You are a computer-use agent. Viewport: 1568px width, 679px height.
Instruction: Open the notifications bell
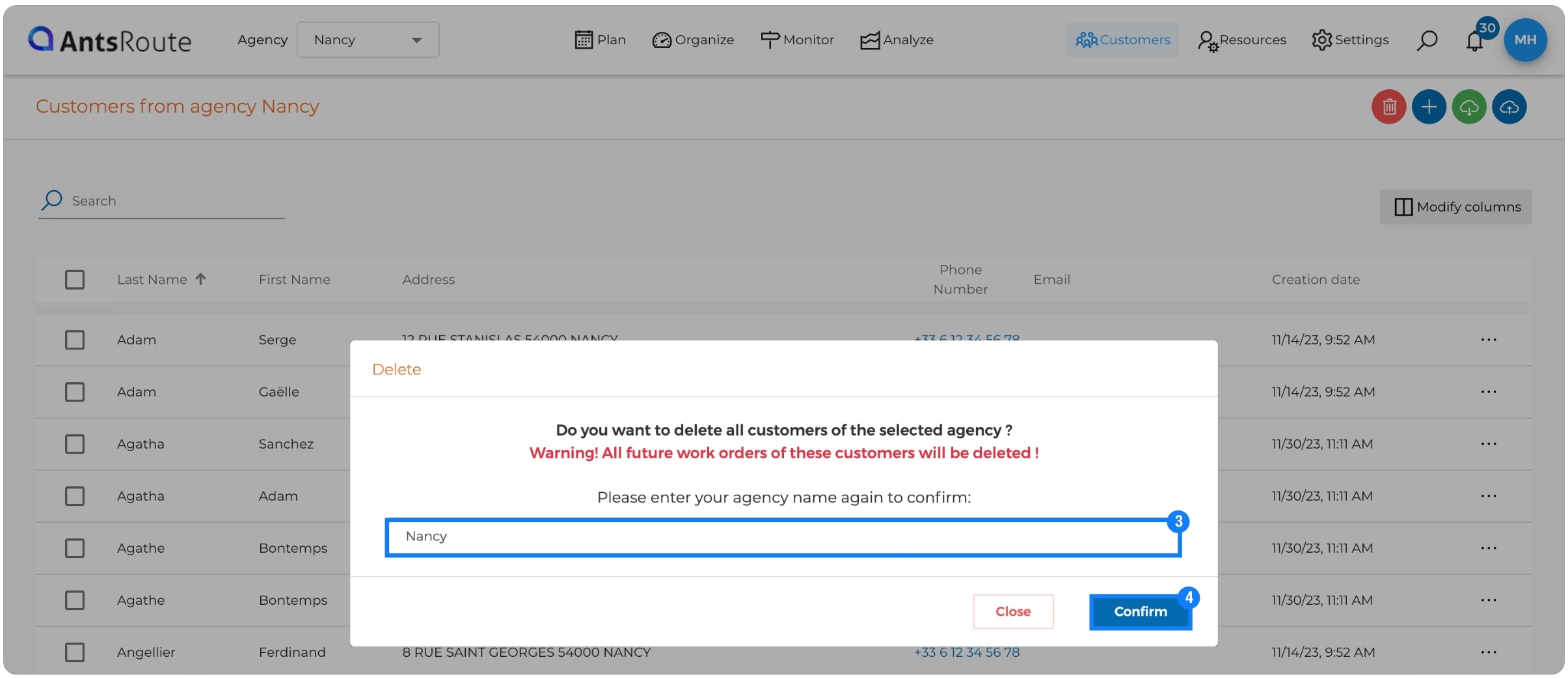[1475, 40]
